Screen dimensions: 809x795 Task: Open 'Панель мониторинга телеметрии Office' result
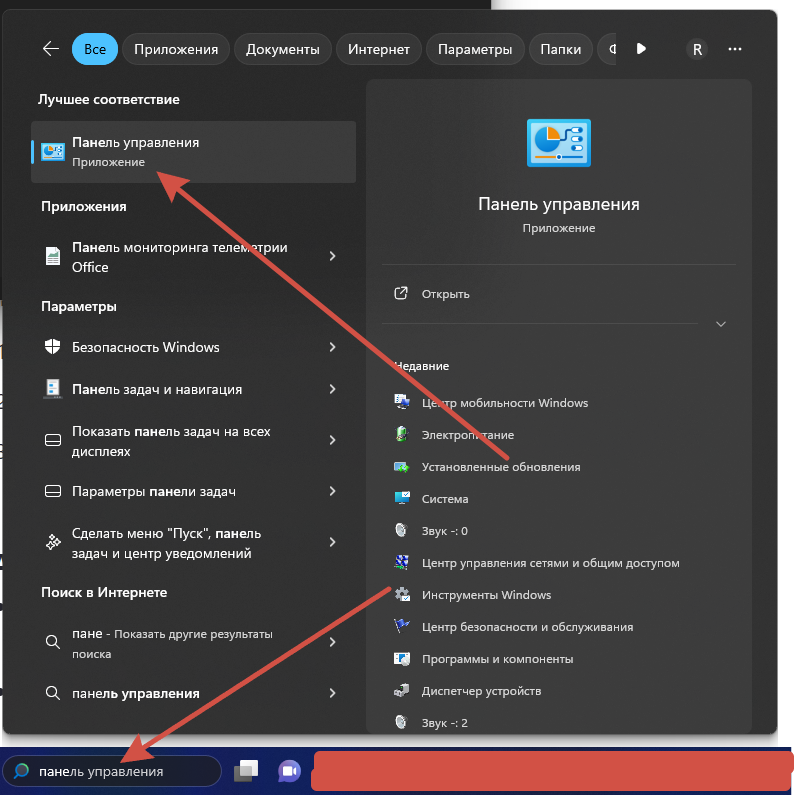tap(193, 257)
